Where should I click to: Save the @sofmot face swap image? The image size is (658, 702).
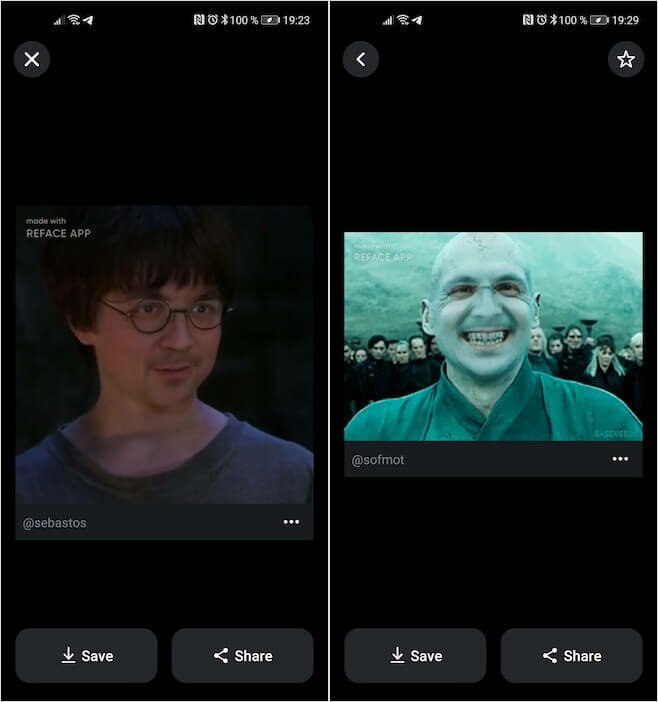pos(415,655)
